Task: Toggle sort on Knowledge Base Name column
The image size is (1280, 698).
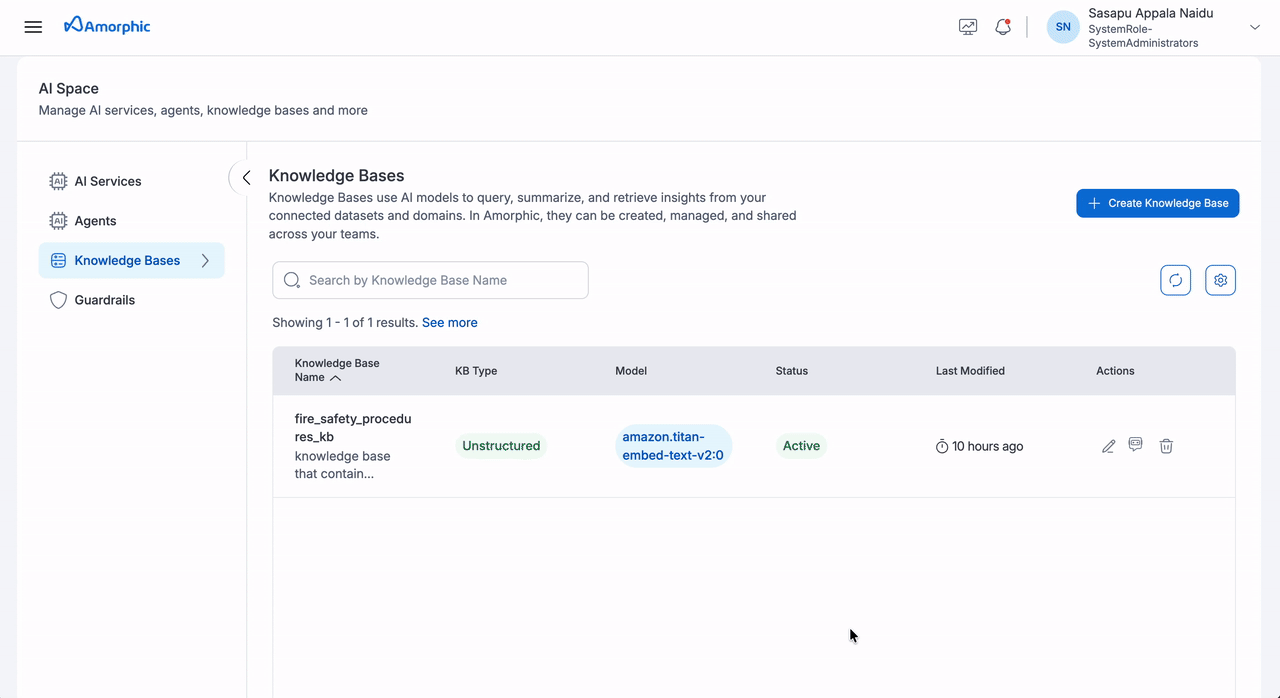Action: [x=336, y=378]
